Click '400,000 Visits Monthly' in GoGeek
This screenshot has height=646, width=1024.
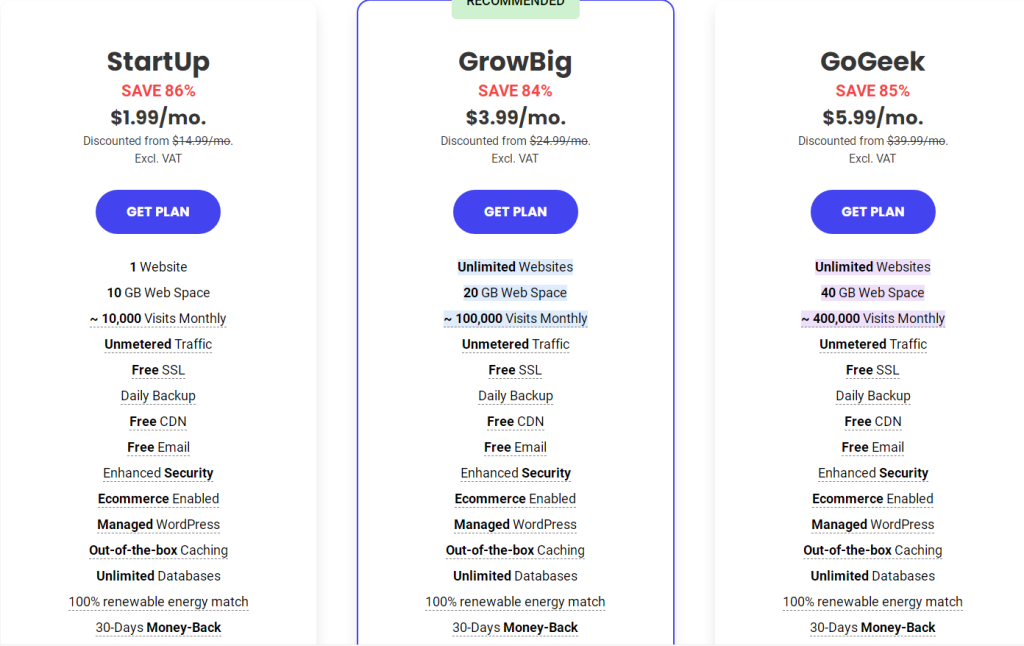(872, 319)
